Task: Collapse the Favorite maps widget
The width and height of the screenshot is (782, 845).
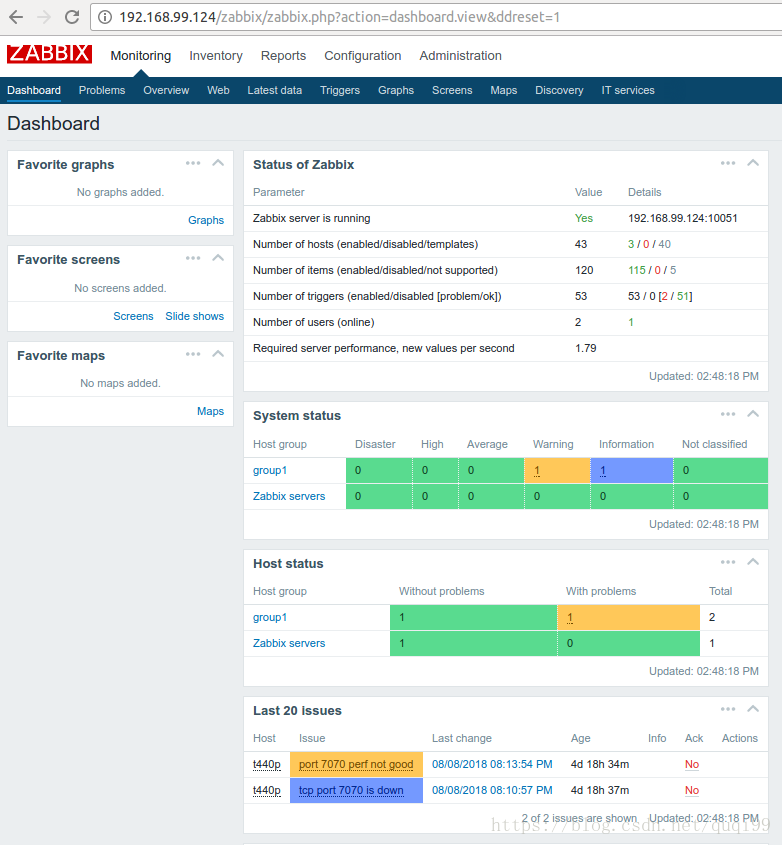Action: point(218,354)
